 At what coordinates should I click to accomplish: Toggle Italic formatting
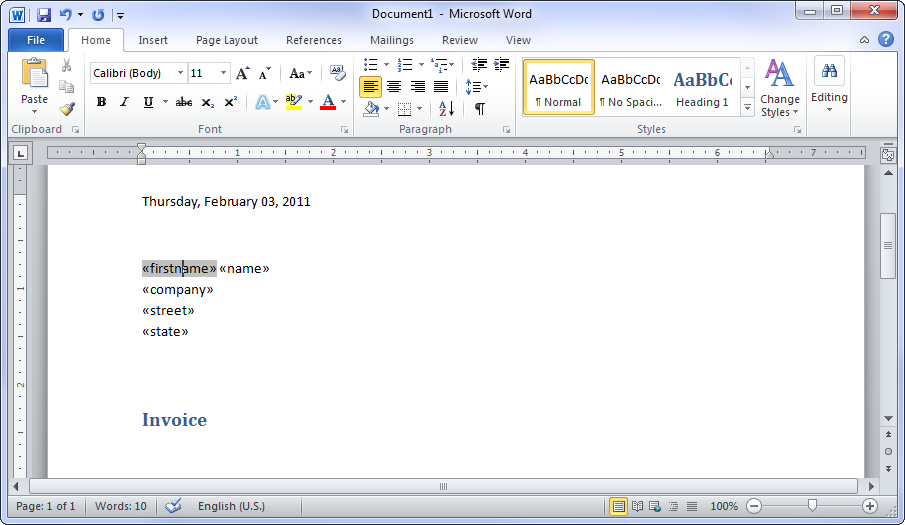pos(124,102)
